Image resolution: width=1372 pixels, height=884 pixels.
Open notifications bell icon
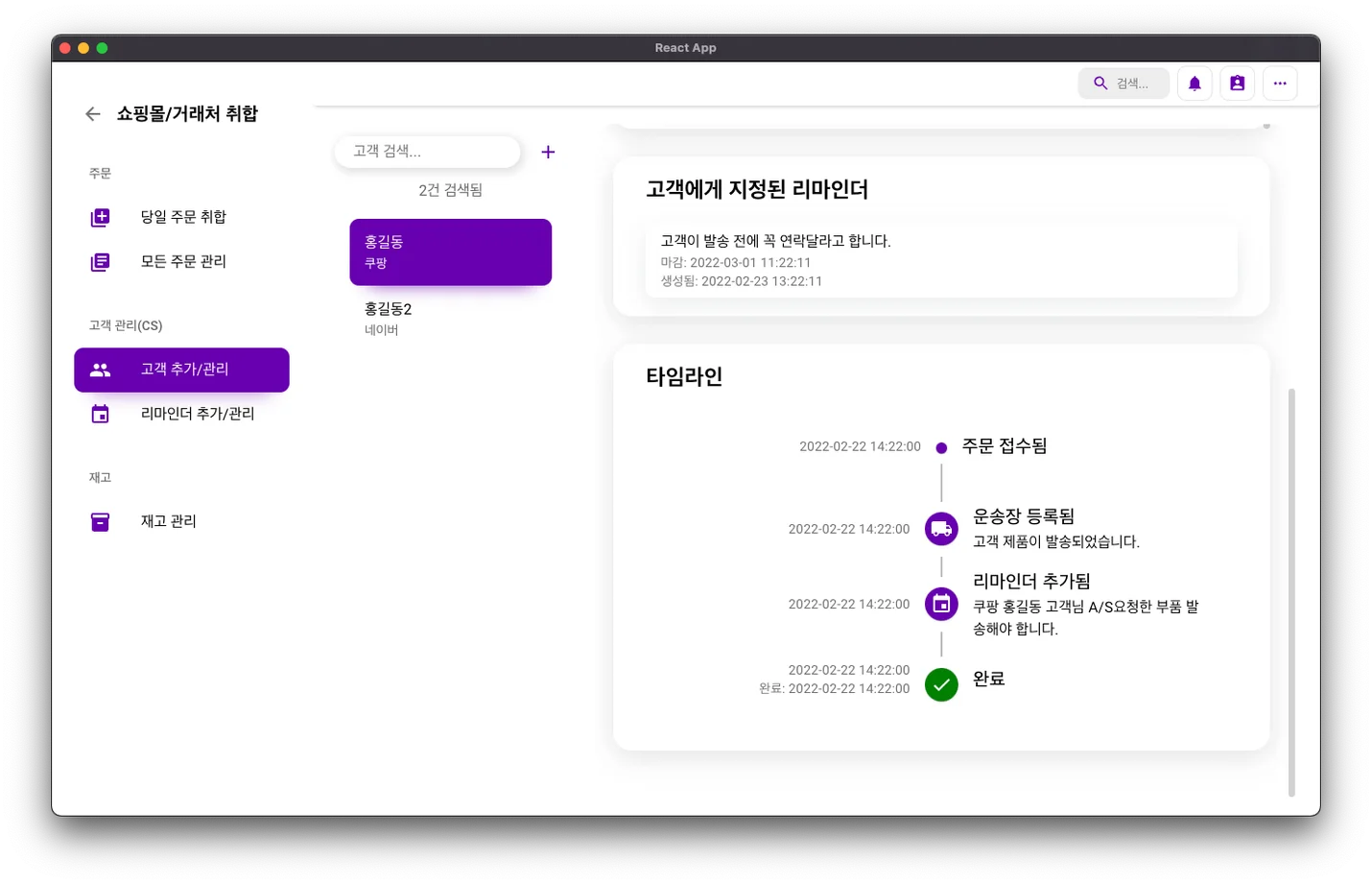tap(1195, 84)
